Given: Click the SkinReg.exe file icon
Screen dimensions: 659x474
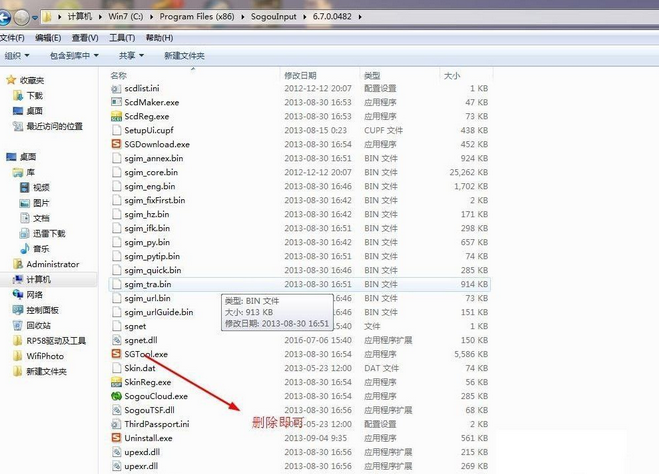Looking at the screenshot, I should click(116, 382).
